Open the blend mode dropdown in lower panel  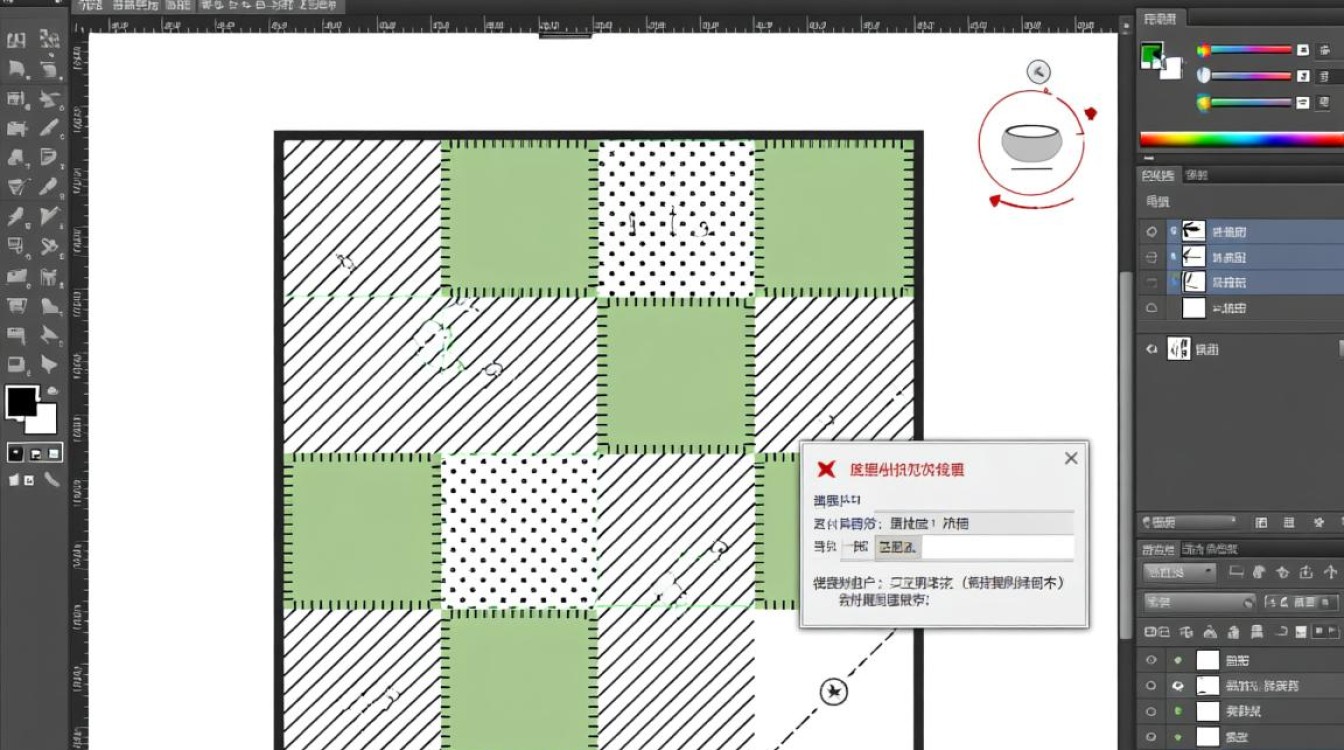click(1179, 573)
